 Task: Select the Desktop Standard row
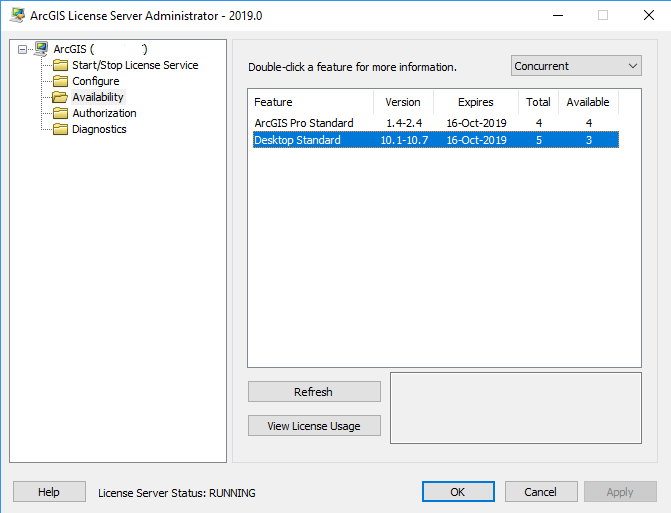[436, 140]
